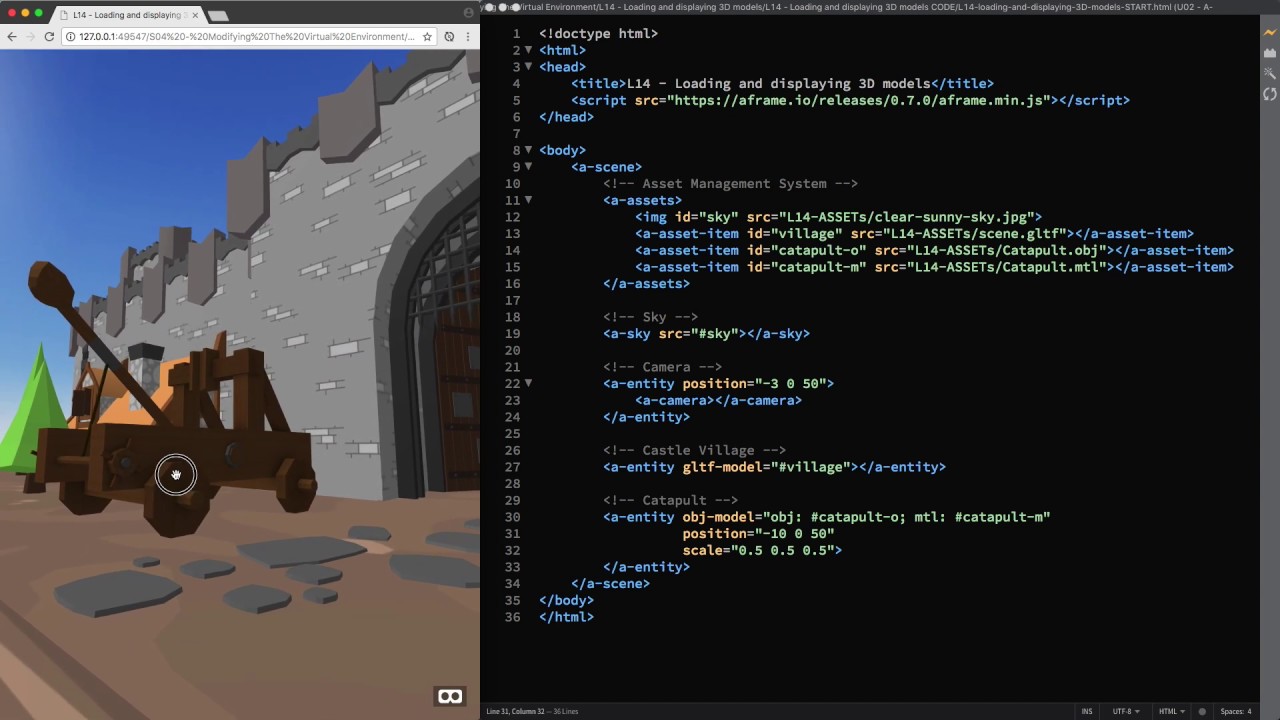Open the HTML language mode dropdown
1280x720 pixels.
[1171, 711]
